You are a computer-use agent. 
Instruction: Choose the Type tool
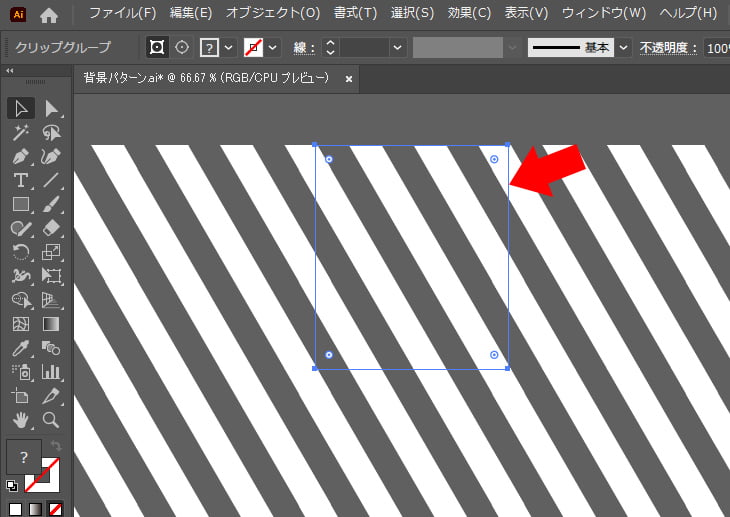coord(21,181)
